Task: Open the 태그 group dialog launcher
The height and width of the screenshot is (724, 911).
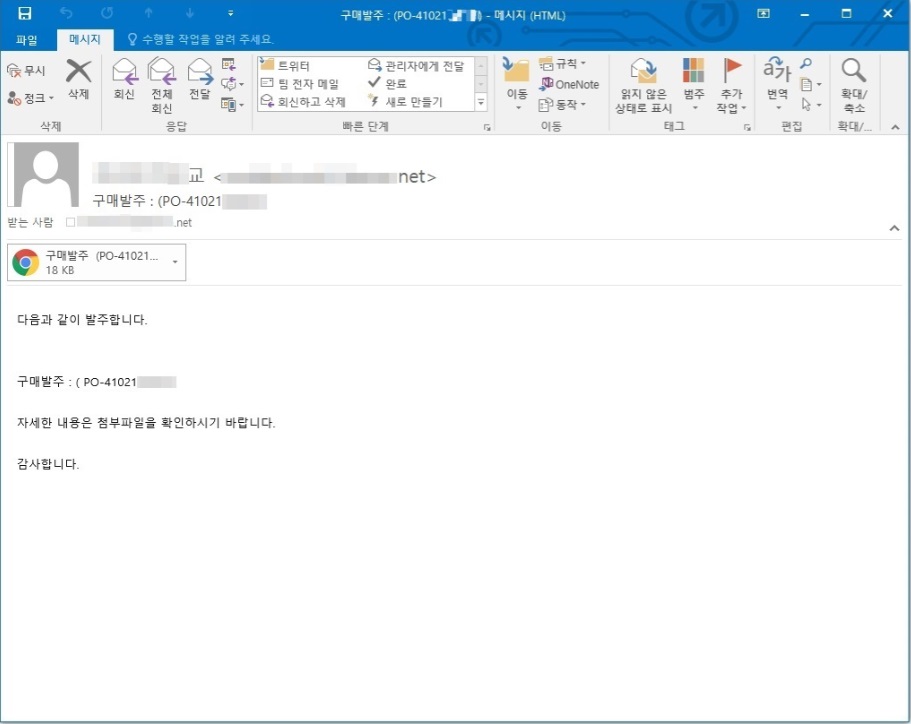Action: tap(747, 127)
